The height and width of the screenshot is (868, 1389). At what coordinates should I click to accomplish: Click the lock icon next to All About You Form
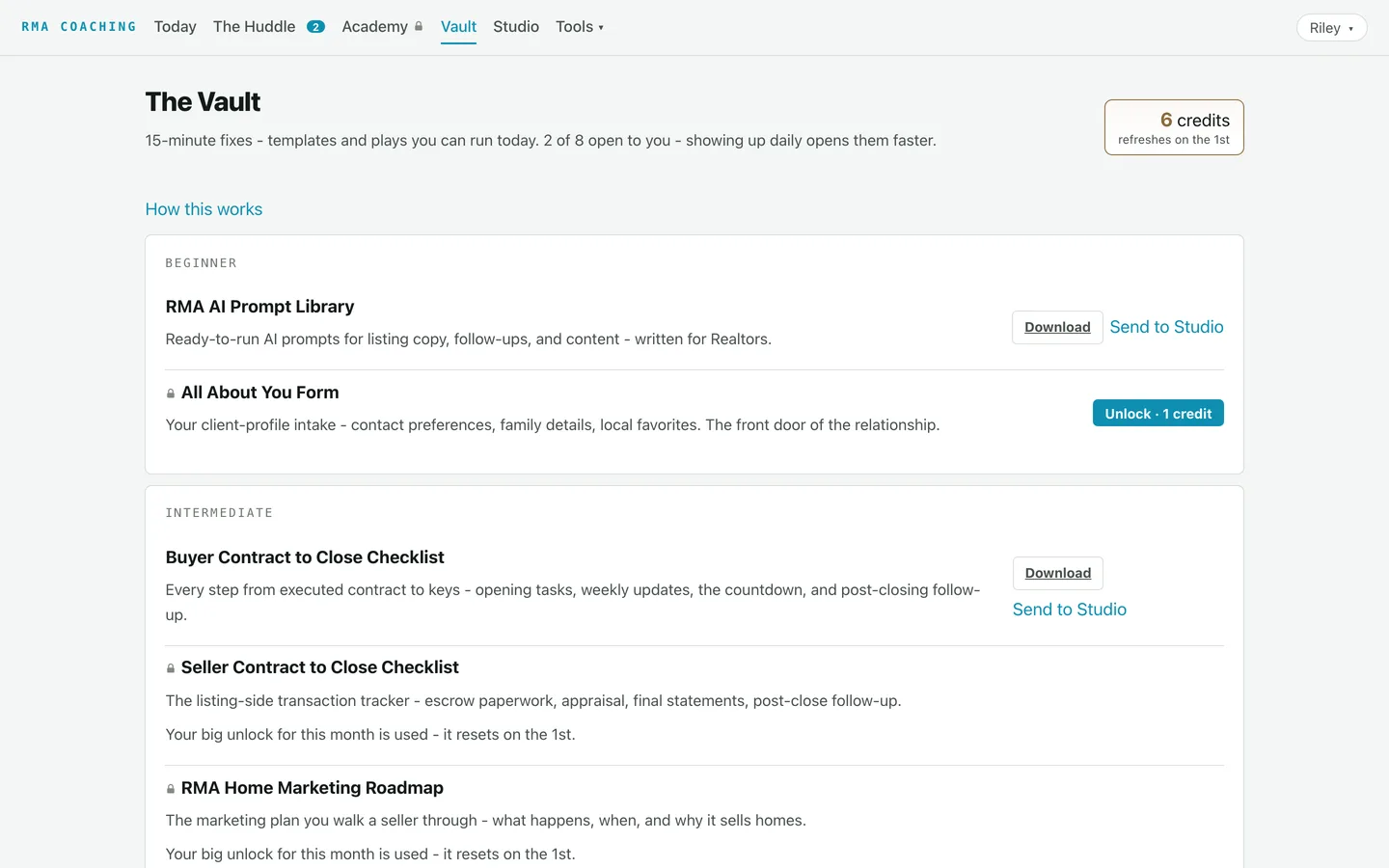coord(171,393)
